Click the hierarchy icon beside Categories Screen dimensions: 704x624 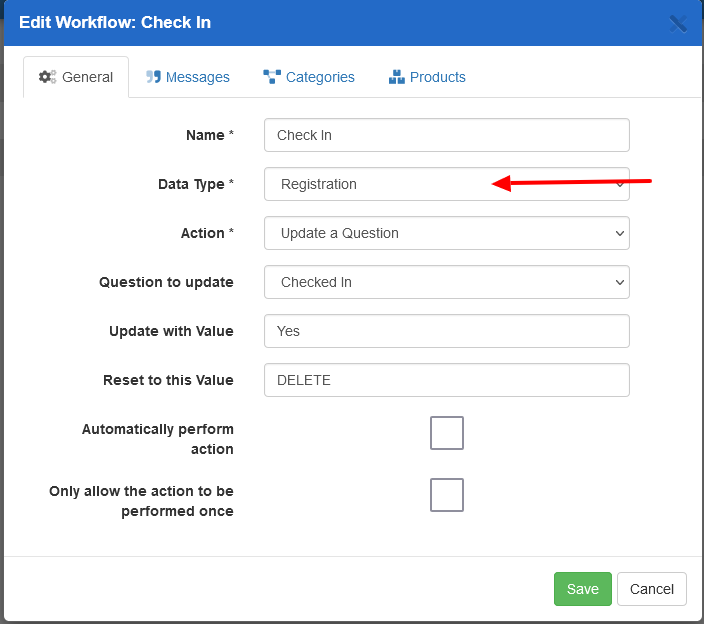click(x=272, y=77)
